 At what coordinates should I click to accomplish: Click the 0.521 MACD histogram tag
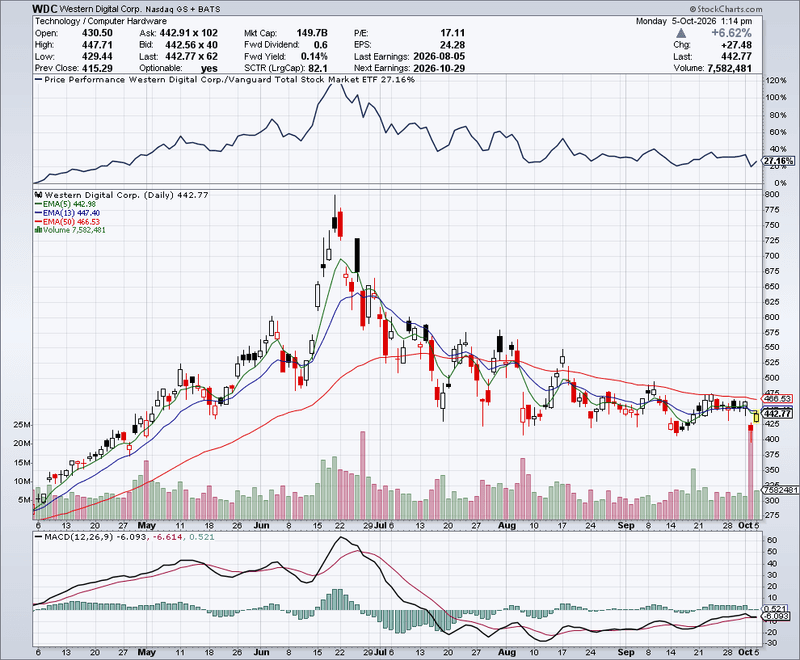(x=776, y=609)
